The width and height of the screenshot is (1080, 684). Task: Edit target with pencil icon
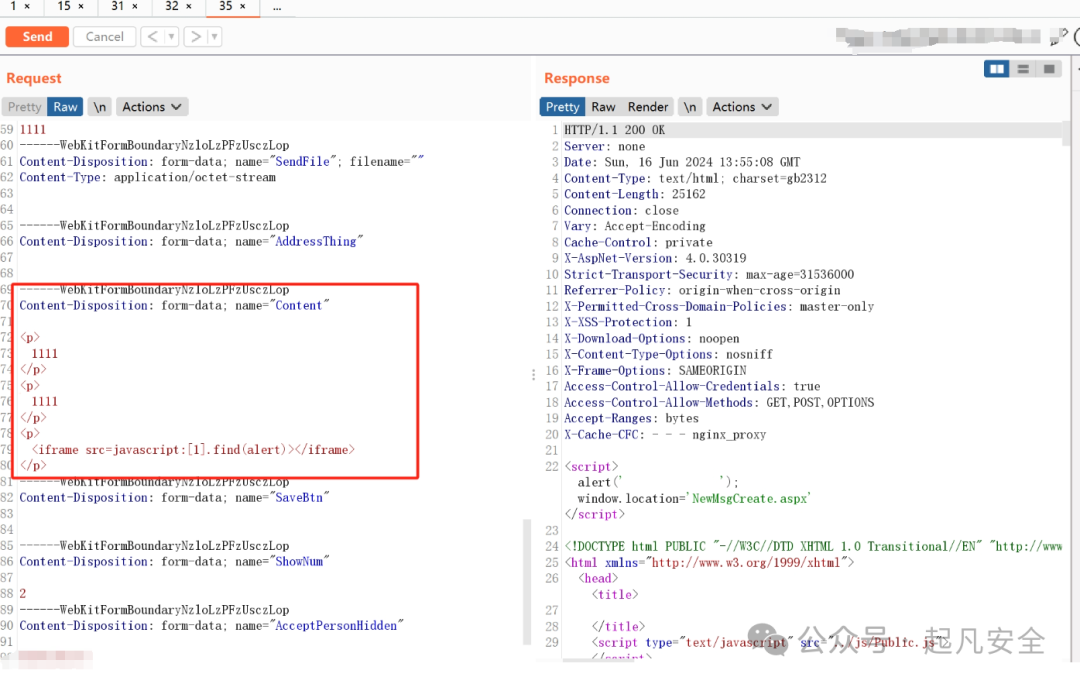[x=1059, y=37]
